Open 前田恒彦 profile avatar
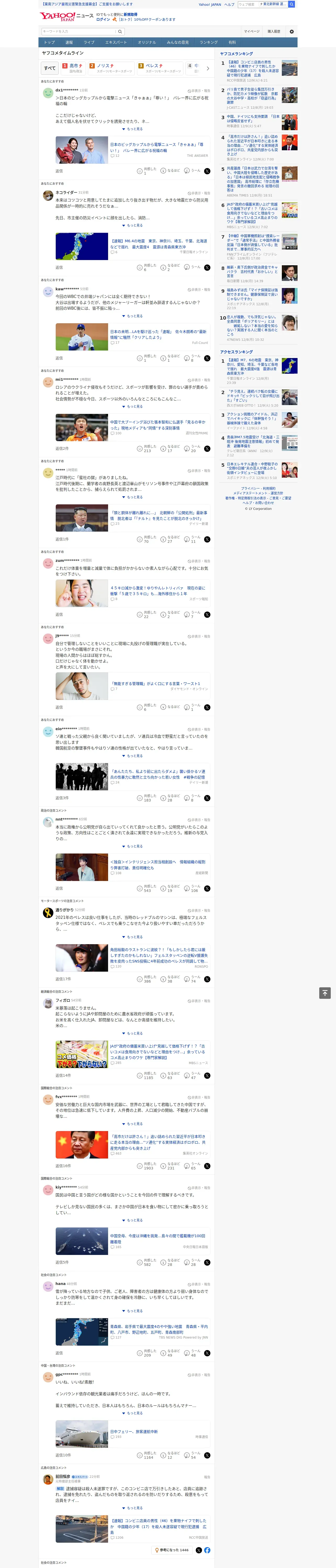 (48, 1479)
